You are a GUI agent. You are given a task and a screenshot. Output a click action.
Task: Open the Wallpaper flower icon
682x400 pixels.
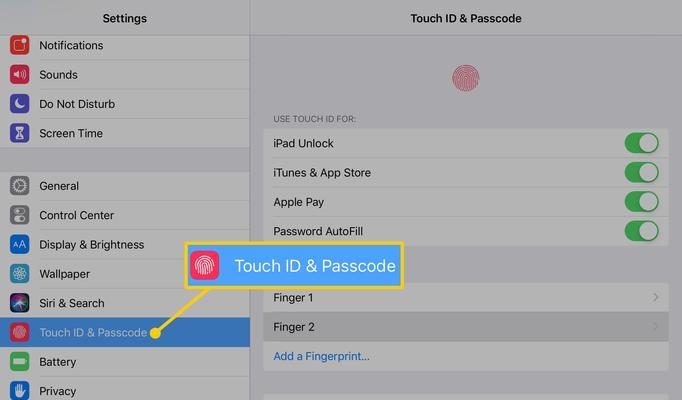pyautogui.click(x=20, y=274)
